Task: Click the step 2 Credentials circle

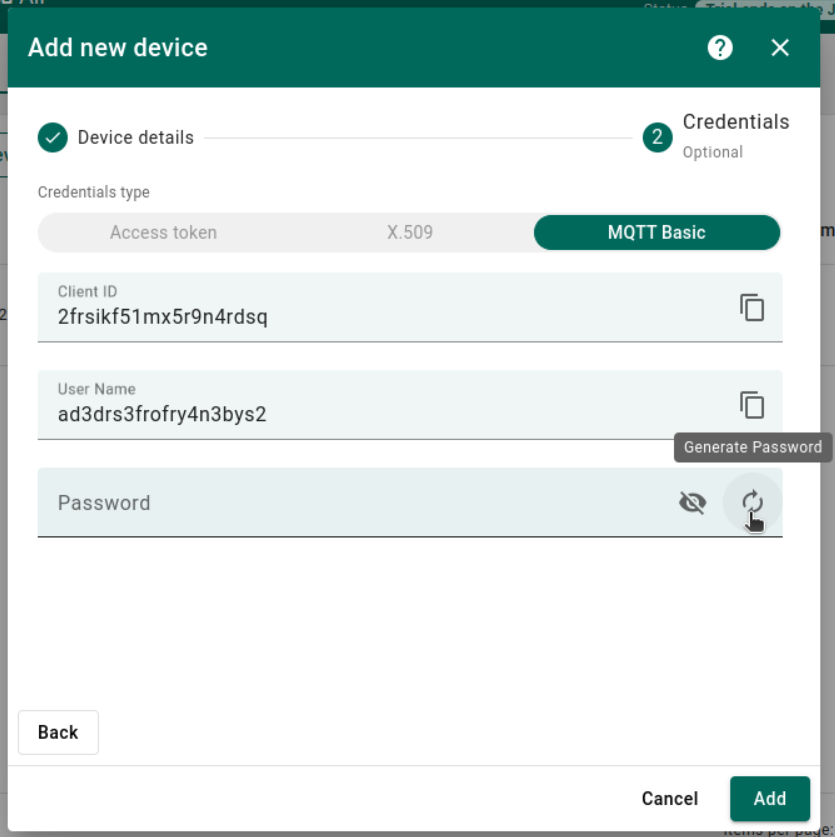Action: (657, 138)
